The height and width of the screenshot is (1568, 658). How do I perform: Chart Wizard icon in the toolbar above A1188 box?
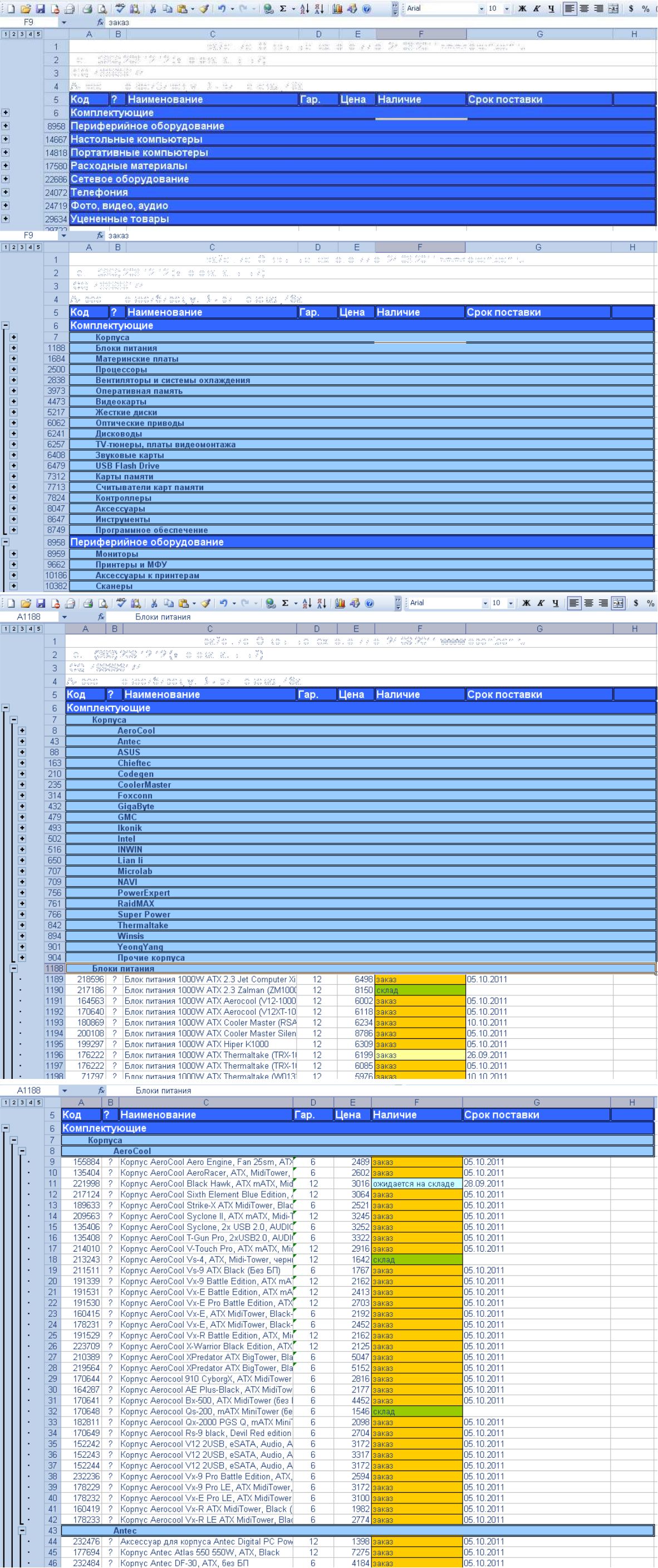pos(340,603)
